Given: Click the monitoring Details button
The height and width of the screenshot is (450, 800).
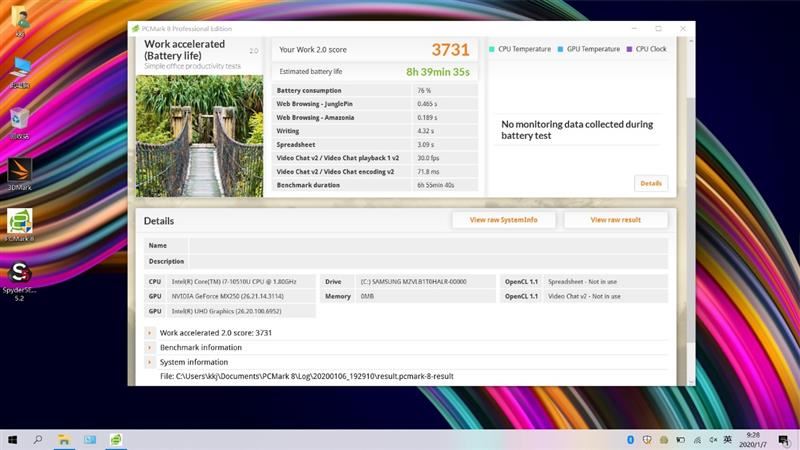Looking at the screenshot, I should (x=651, y=183).
